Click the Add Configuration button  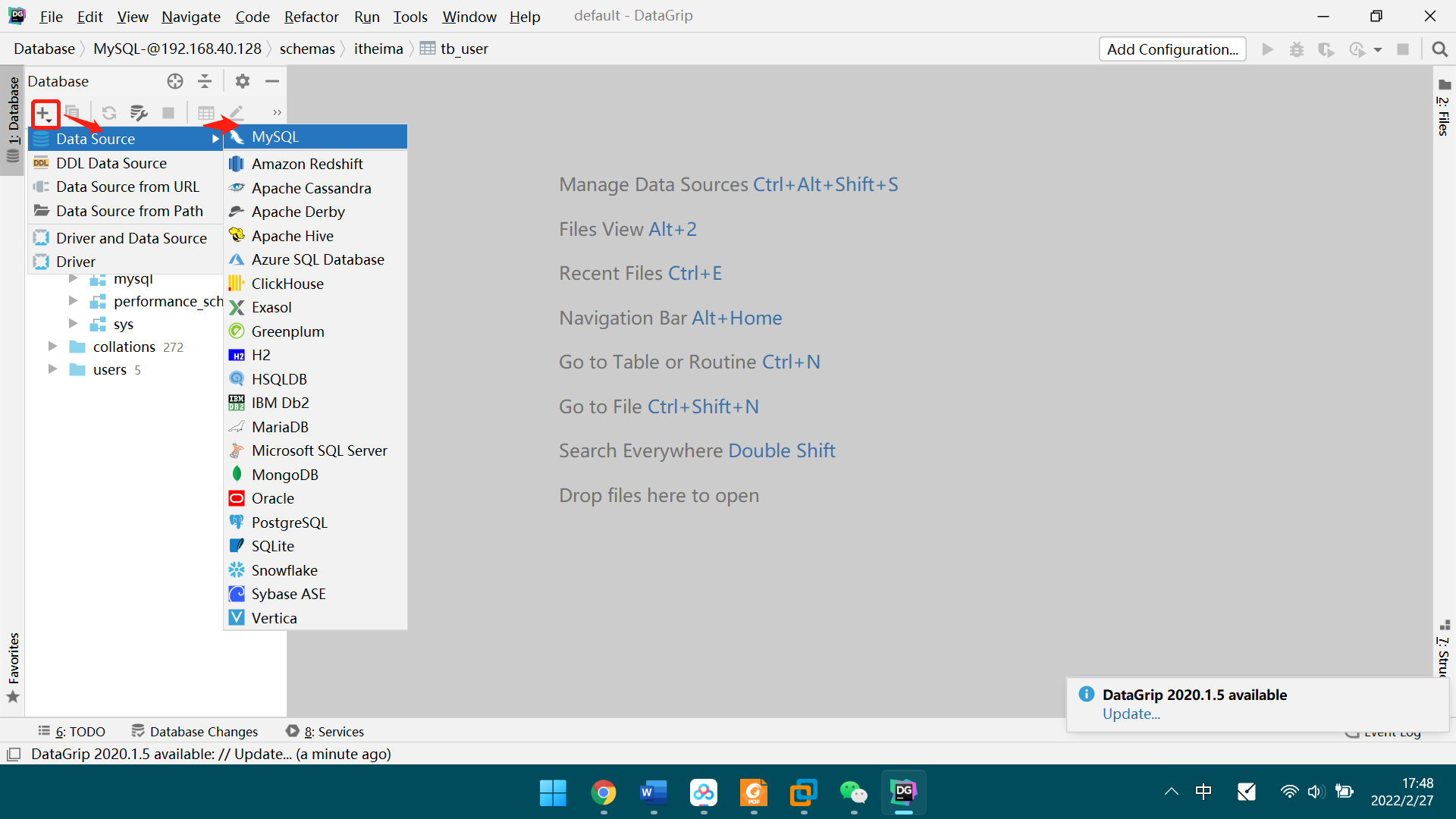coord(1172,49)
